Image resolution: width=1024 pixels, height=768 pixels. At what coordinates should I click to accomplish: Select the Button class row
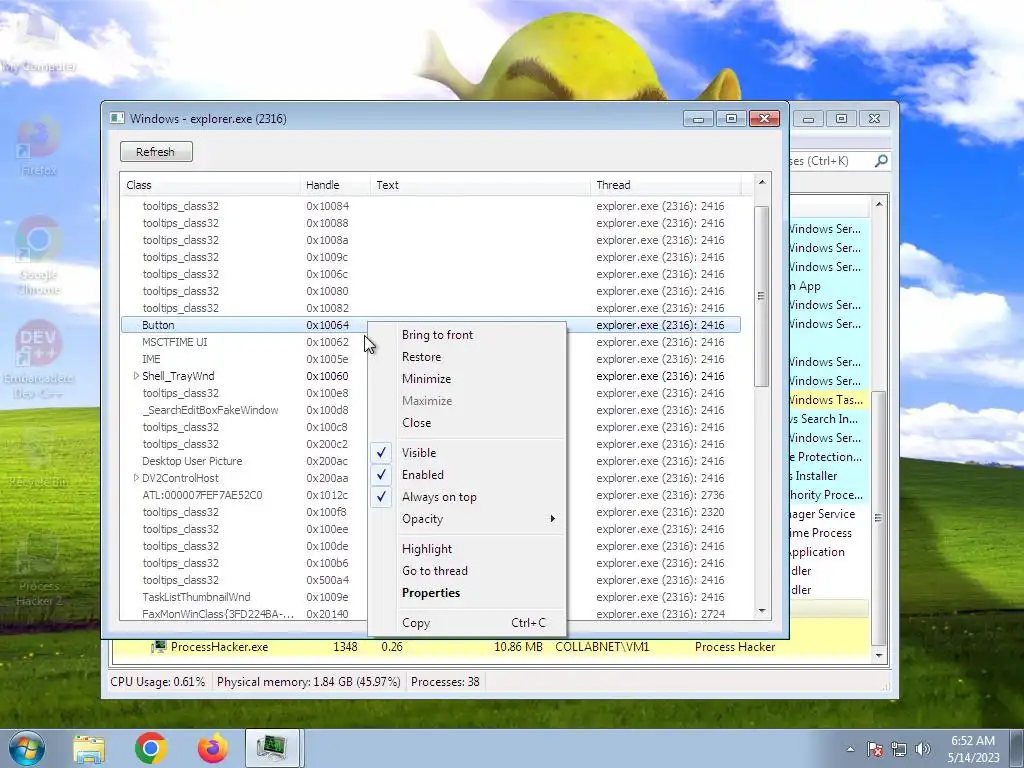(x=431, y=325)
